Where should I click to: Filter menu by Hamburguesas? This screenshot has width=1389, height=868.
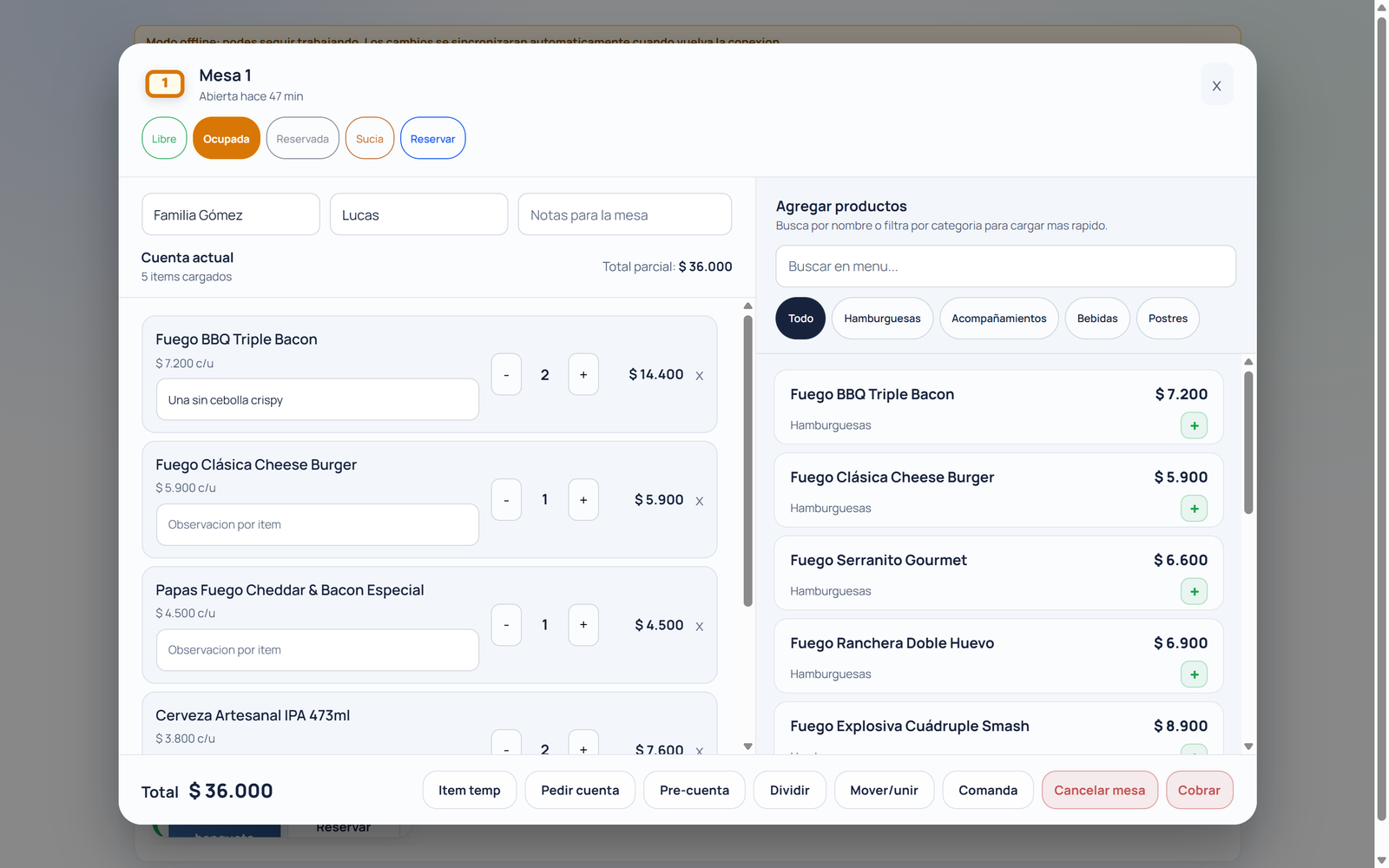point(882,319)
